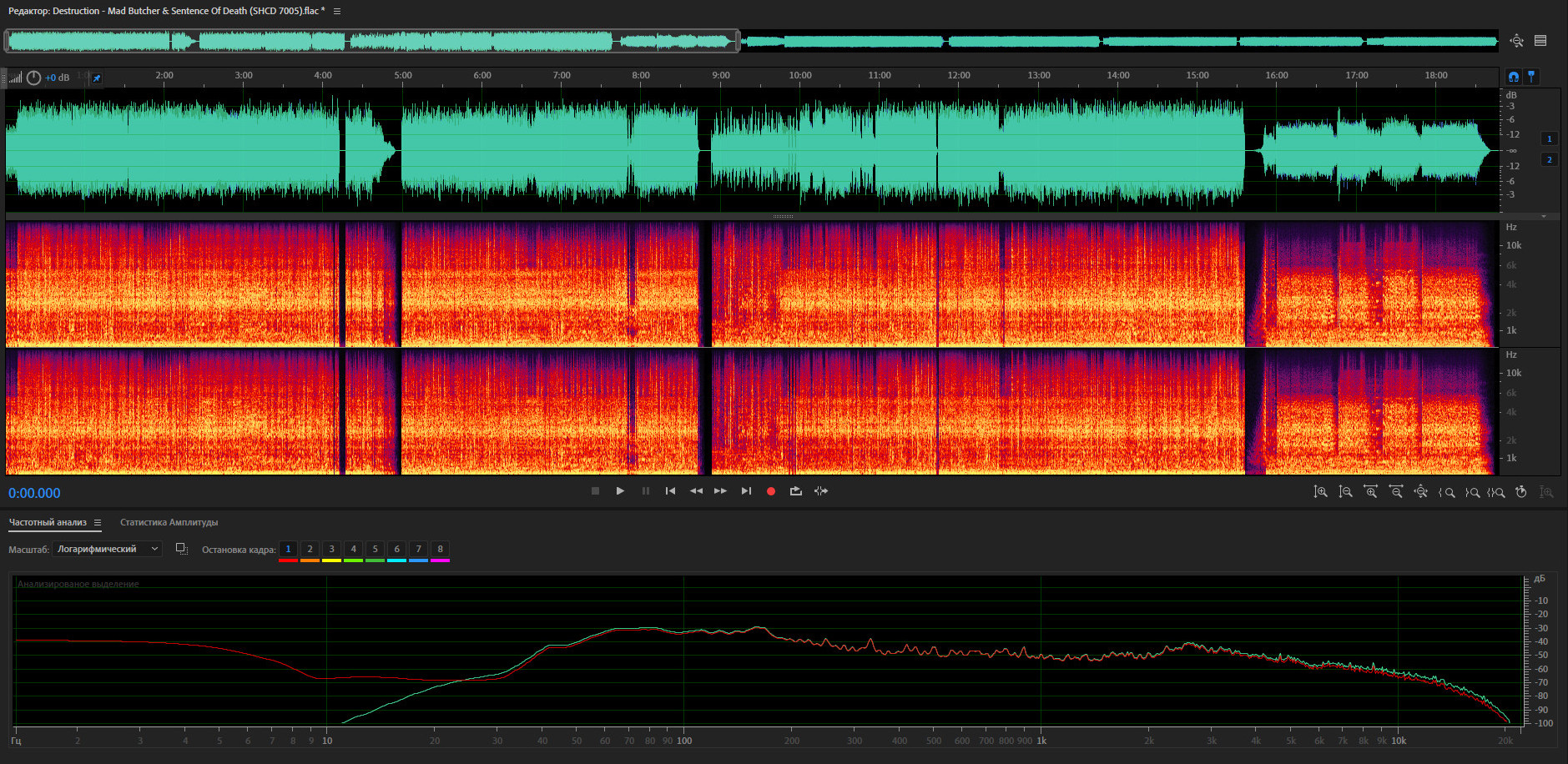Screen dimensions: 1568x764
Task: Click the rewind transport button
Action: click(x=696, y=491)
